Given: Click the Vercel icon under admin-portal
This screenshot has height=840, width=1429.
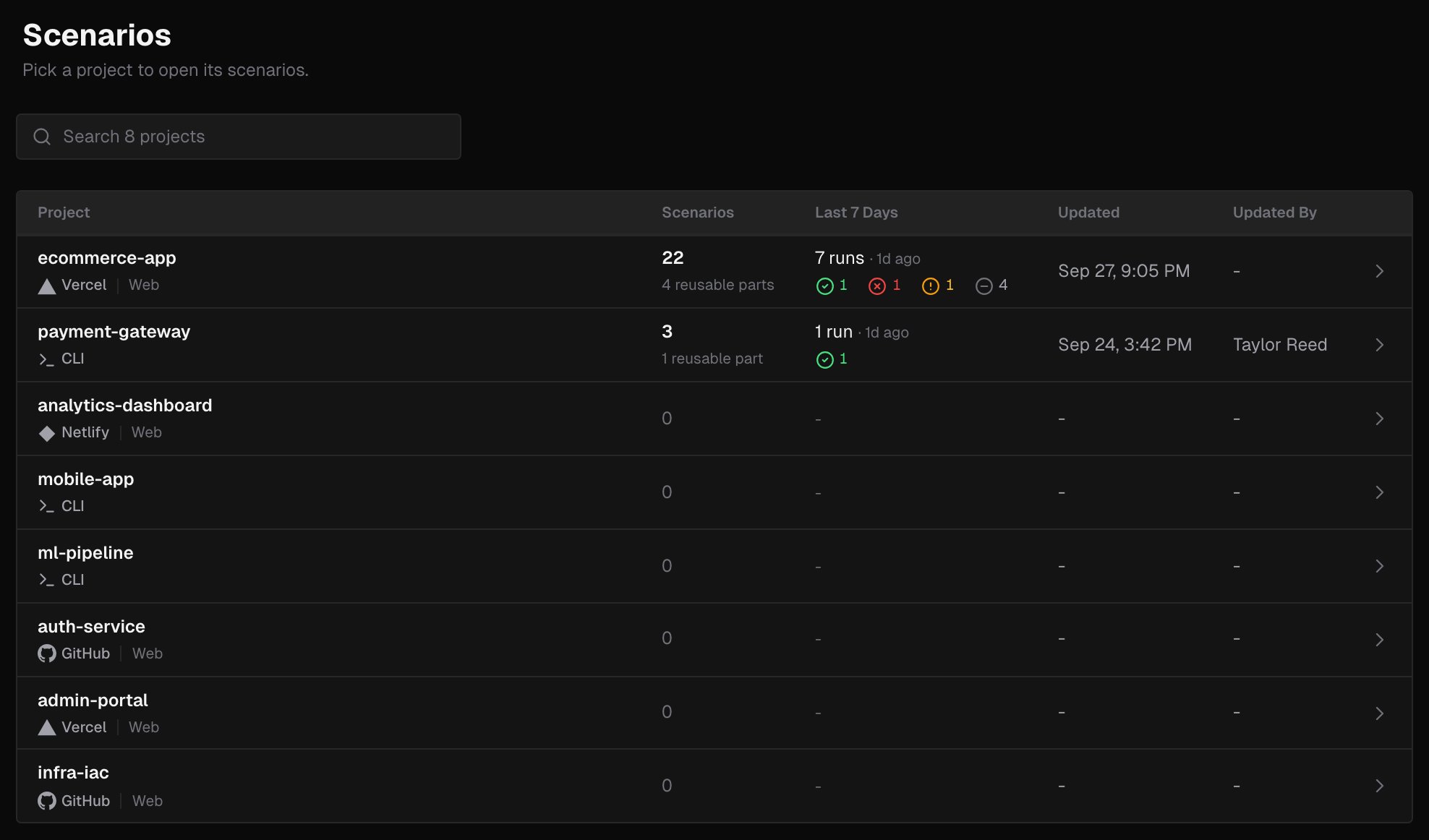Looking at the screenshot, I should pos(47,728).
